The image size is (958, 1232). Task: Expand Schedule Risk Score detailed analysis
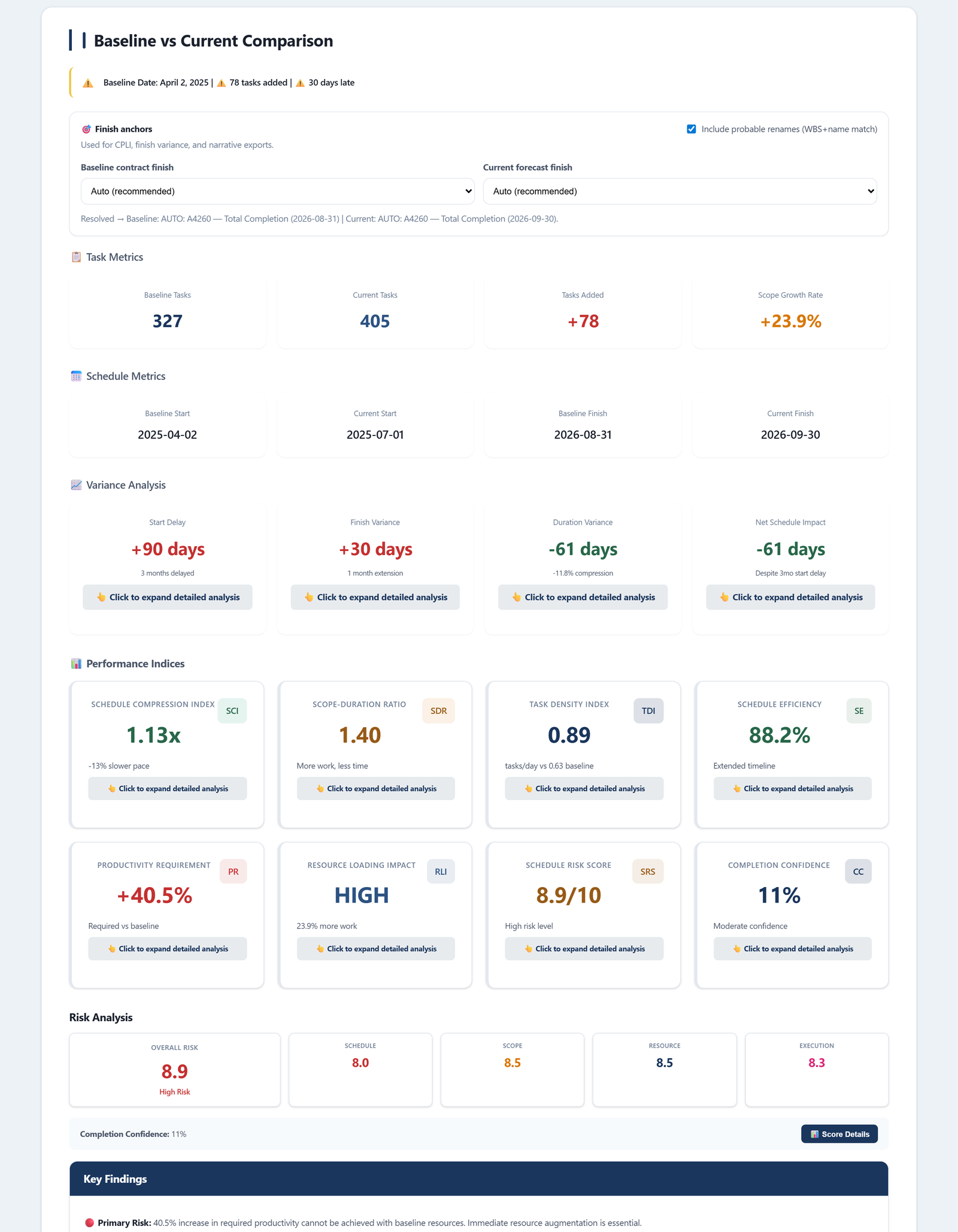click(584, 949)
